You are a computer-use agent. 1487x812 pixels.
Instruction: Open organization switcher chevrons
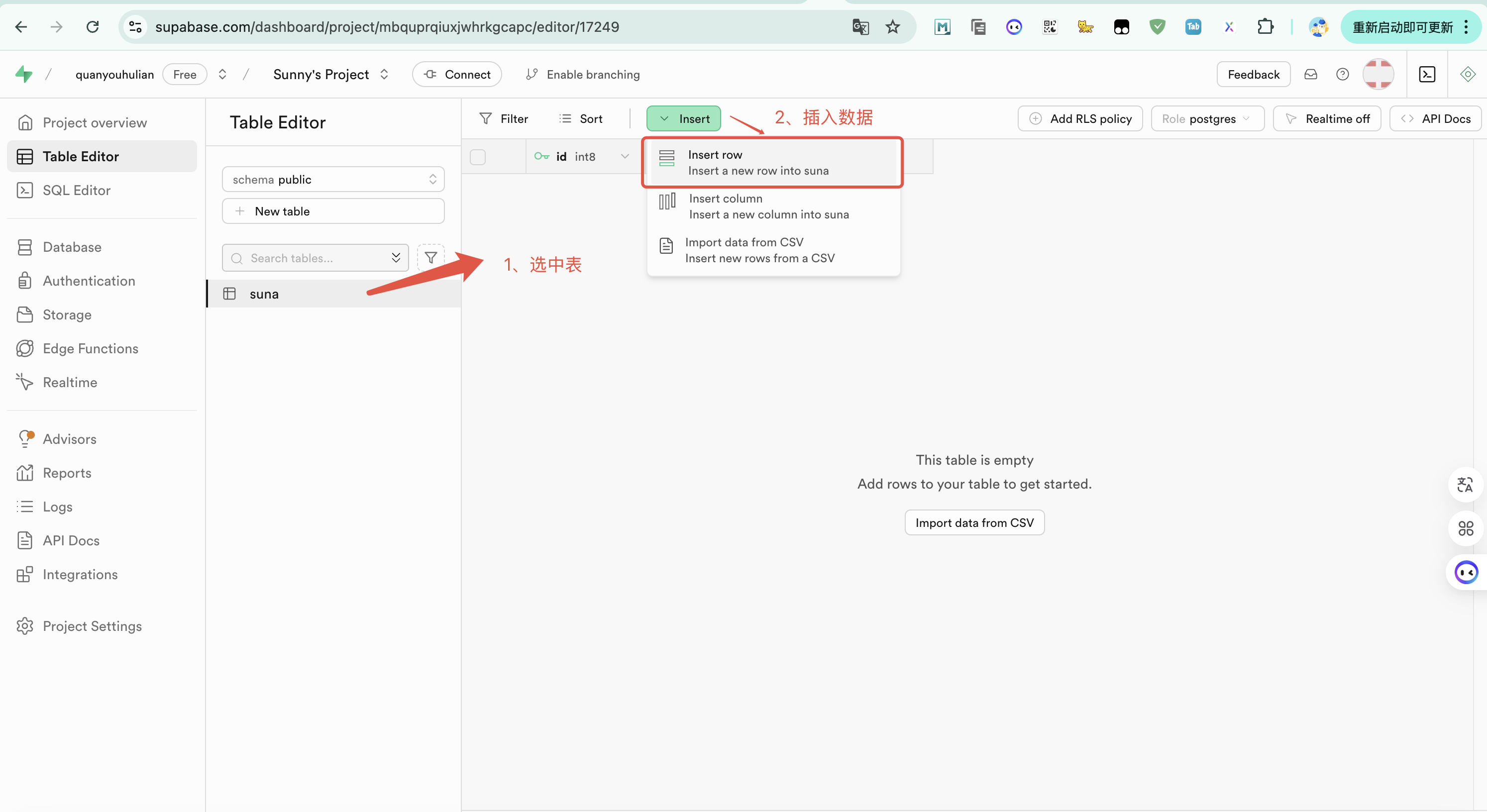pyautogui.click(x=221, y=75)
